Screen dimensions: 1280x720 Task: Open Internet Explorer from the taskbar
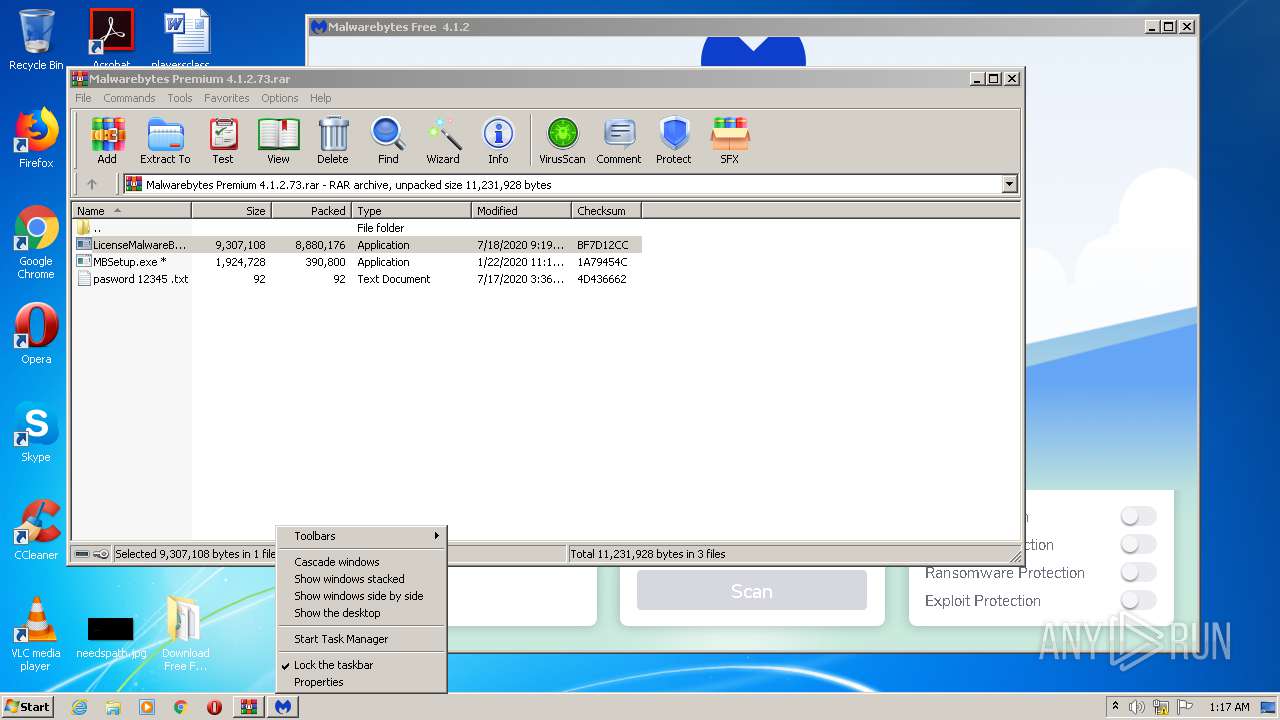[x=79, y=707]
